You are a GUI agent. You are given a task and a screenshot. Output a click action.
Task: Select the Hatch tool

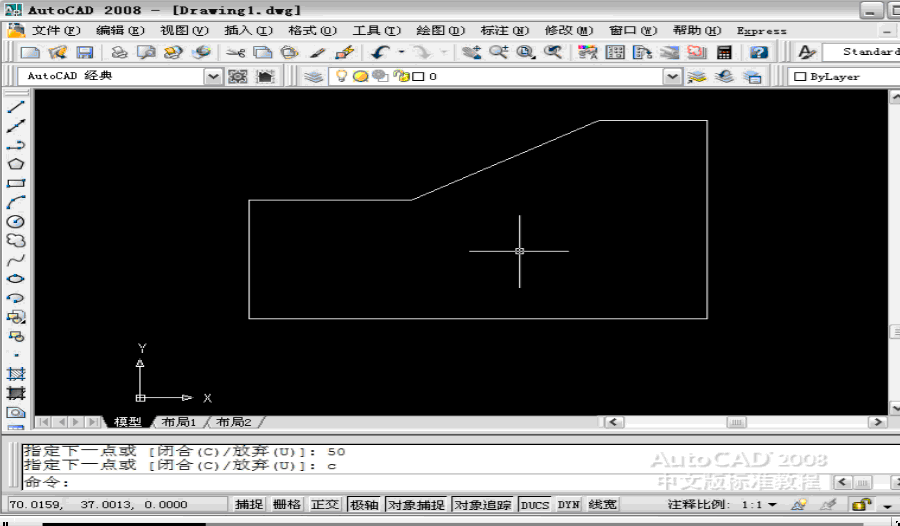[16, 374]
